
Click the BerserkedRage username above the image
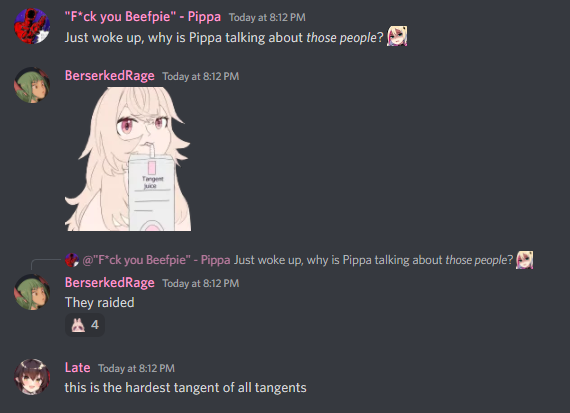tap(109, 76)
